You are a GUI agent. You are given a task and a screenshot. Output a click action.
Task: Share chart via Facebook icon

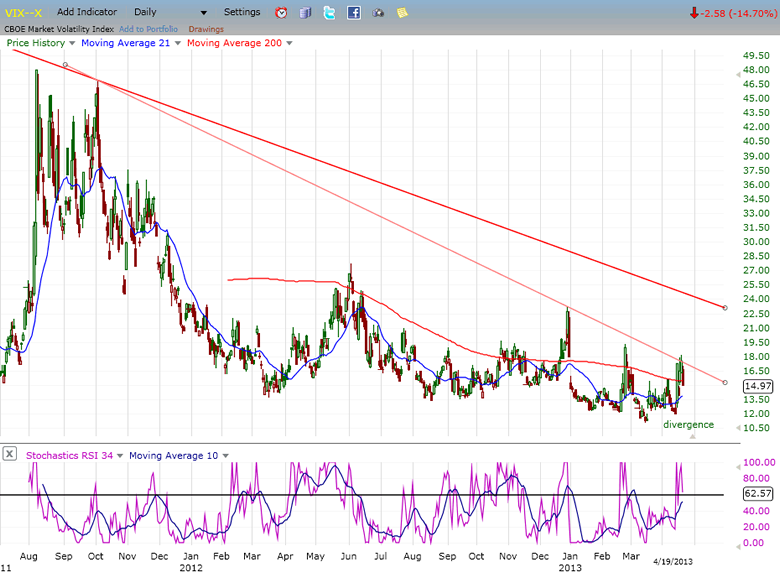pyautogui.click(x=354, y=13)
